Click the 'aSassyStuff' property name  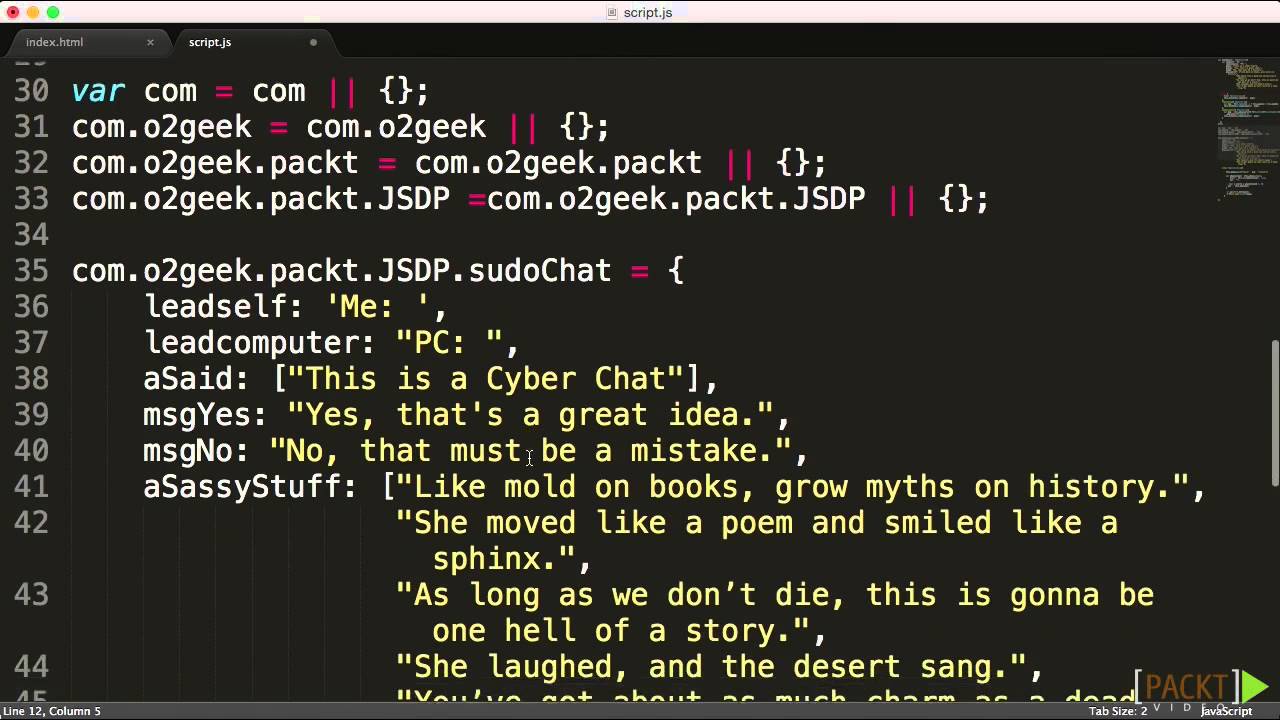tap(243, 487)
